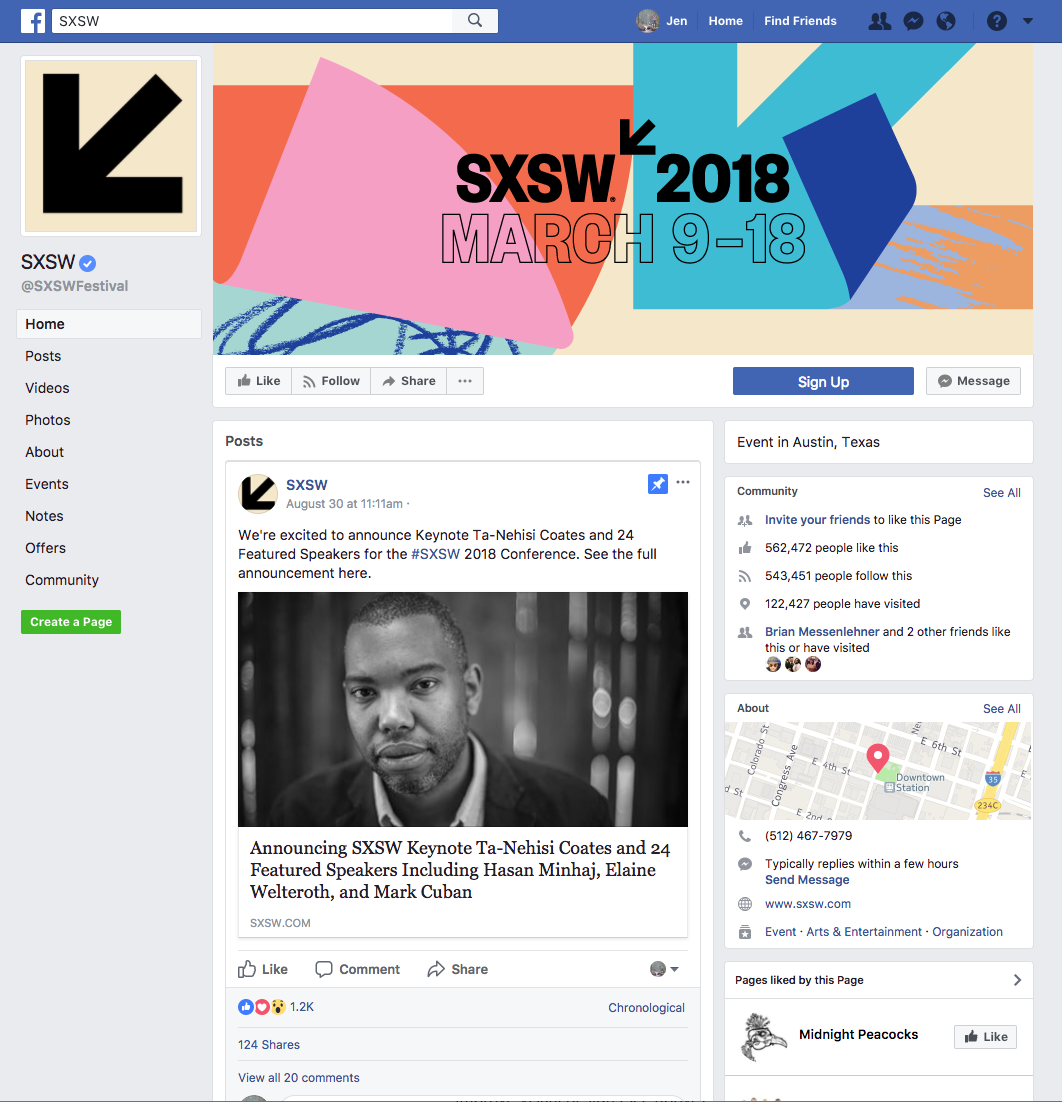The image size is (1062, 1102).
Task: Click the Midnight Peacocks page name
Action: point(858,1035)
